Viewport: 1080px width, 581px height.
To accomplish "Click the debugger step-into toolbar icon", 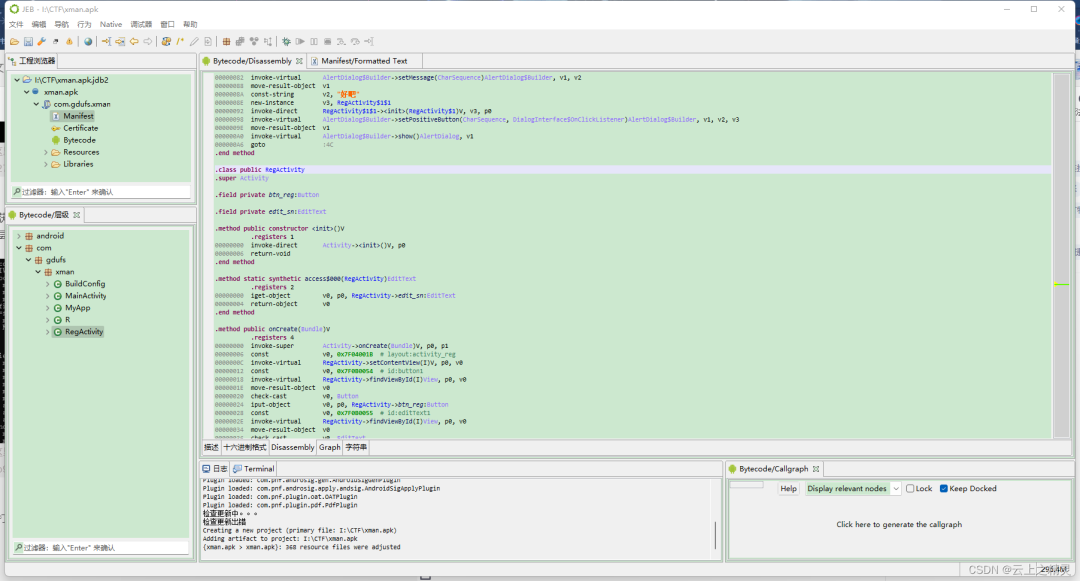I will 341,41.
